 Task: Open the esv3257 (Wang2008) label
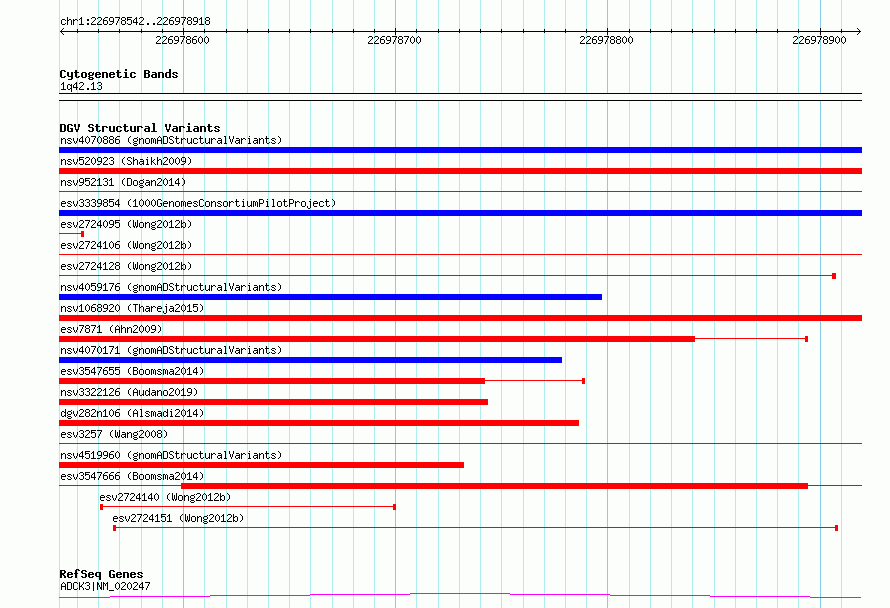point(114,434)
